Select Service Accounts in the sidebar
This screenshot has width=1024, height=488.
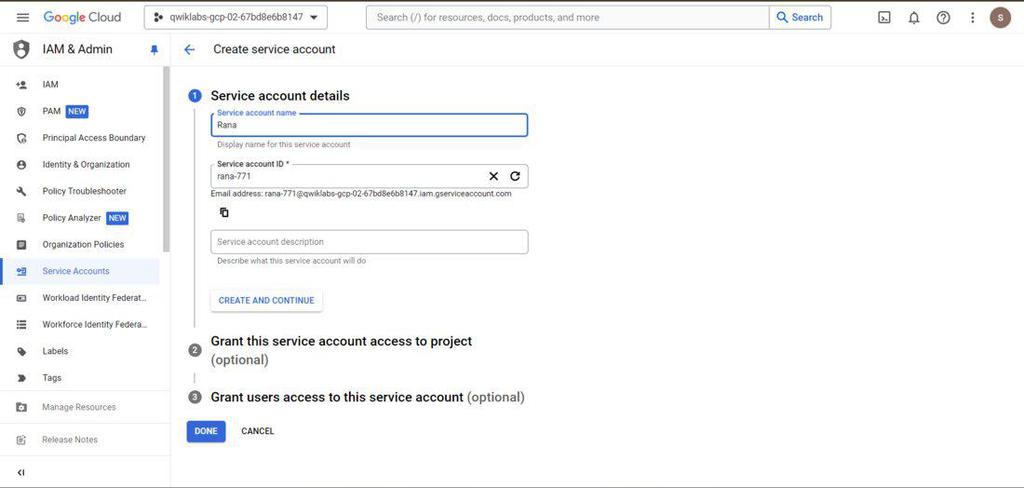76,271
